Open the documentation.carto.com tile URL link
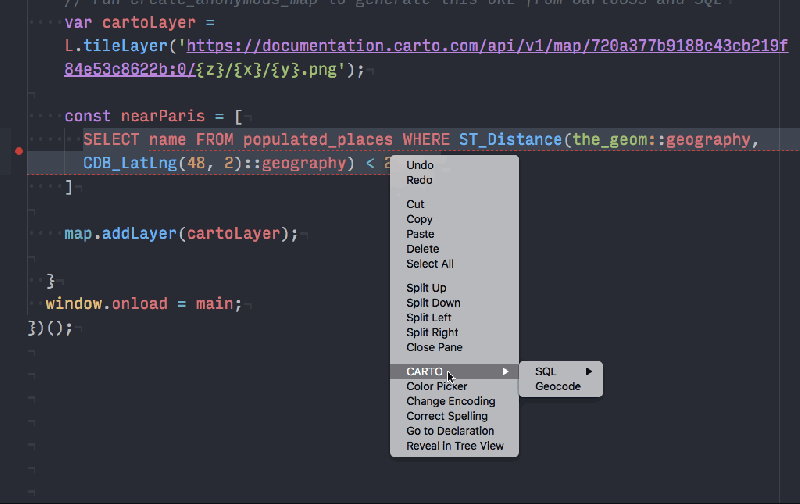Viewport: 800px width, 504px height. 487,46
